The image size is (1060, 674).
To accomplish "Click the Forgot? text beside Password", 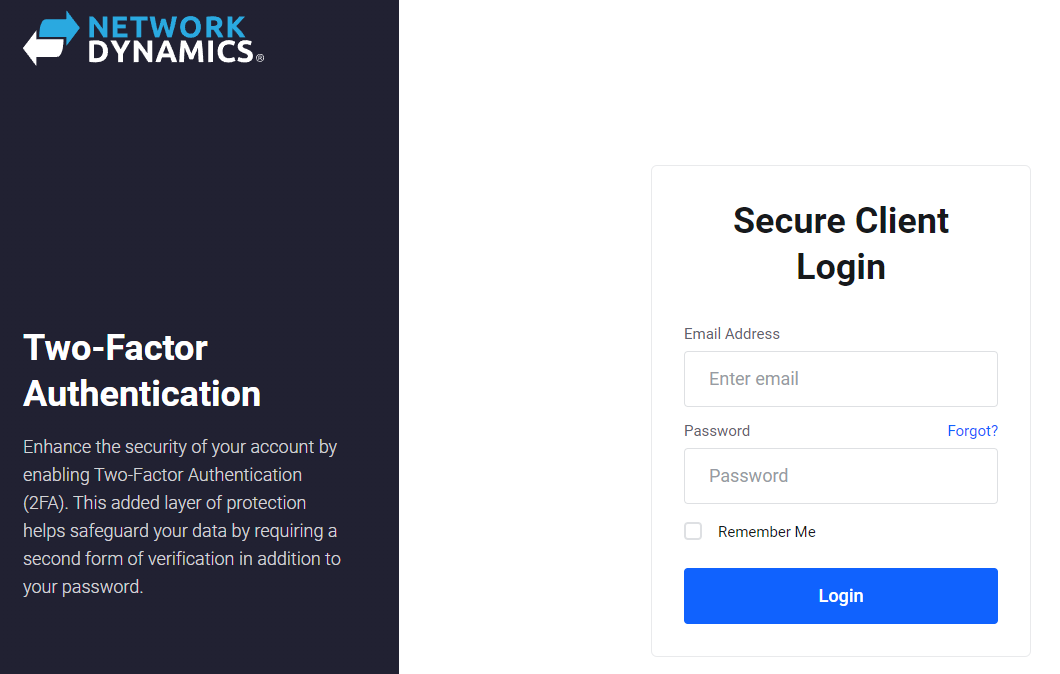I will pyautogui.click(x=972, y=430).
